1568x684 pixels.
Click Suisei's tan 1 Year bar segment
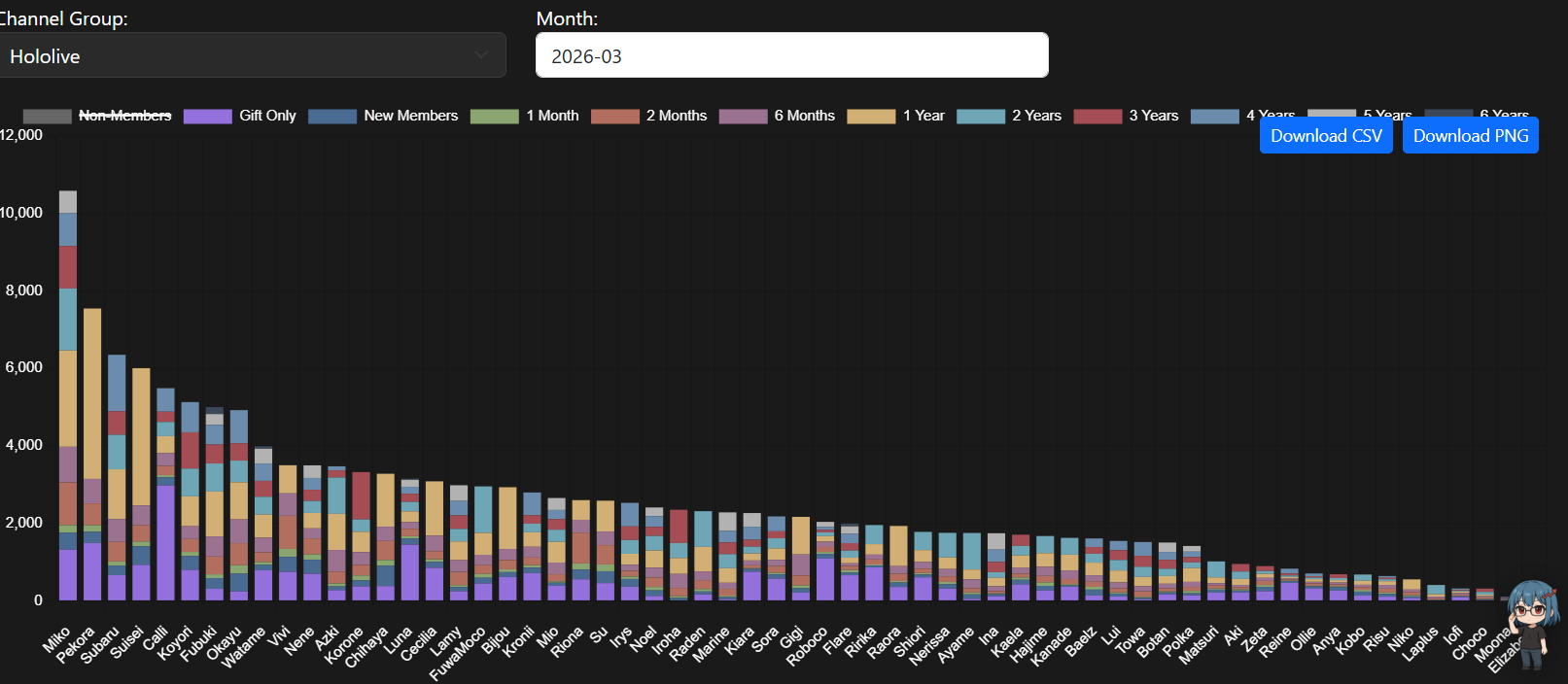click(x=141, y=436)
